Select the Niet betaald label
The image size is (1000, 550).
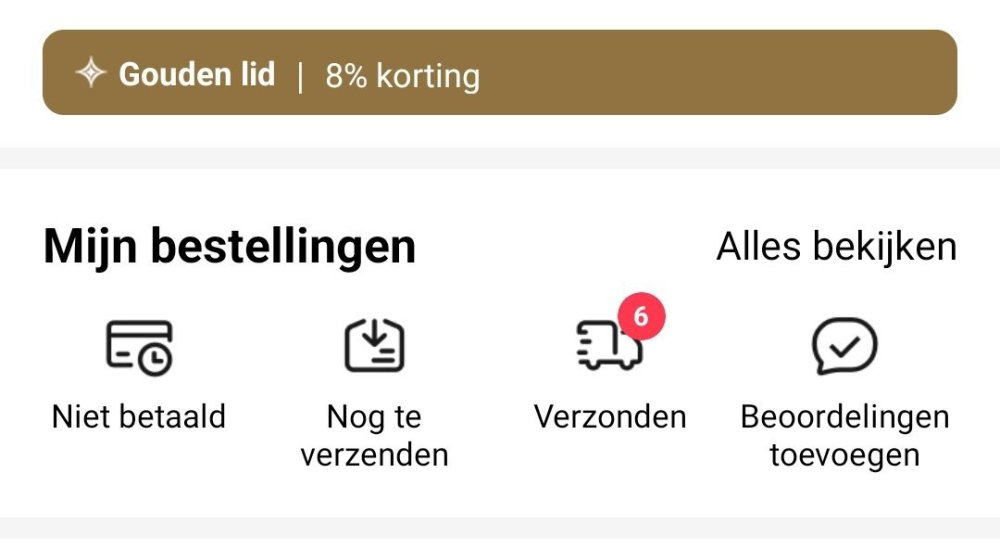click(139, 416)
